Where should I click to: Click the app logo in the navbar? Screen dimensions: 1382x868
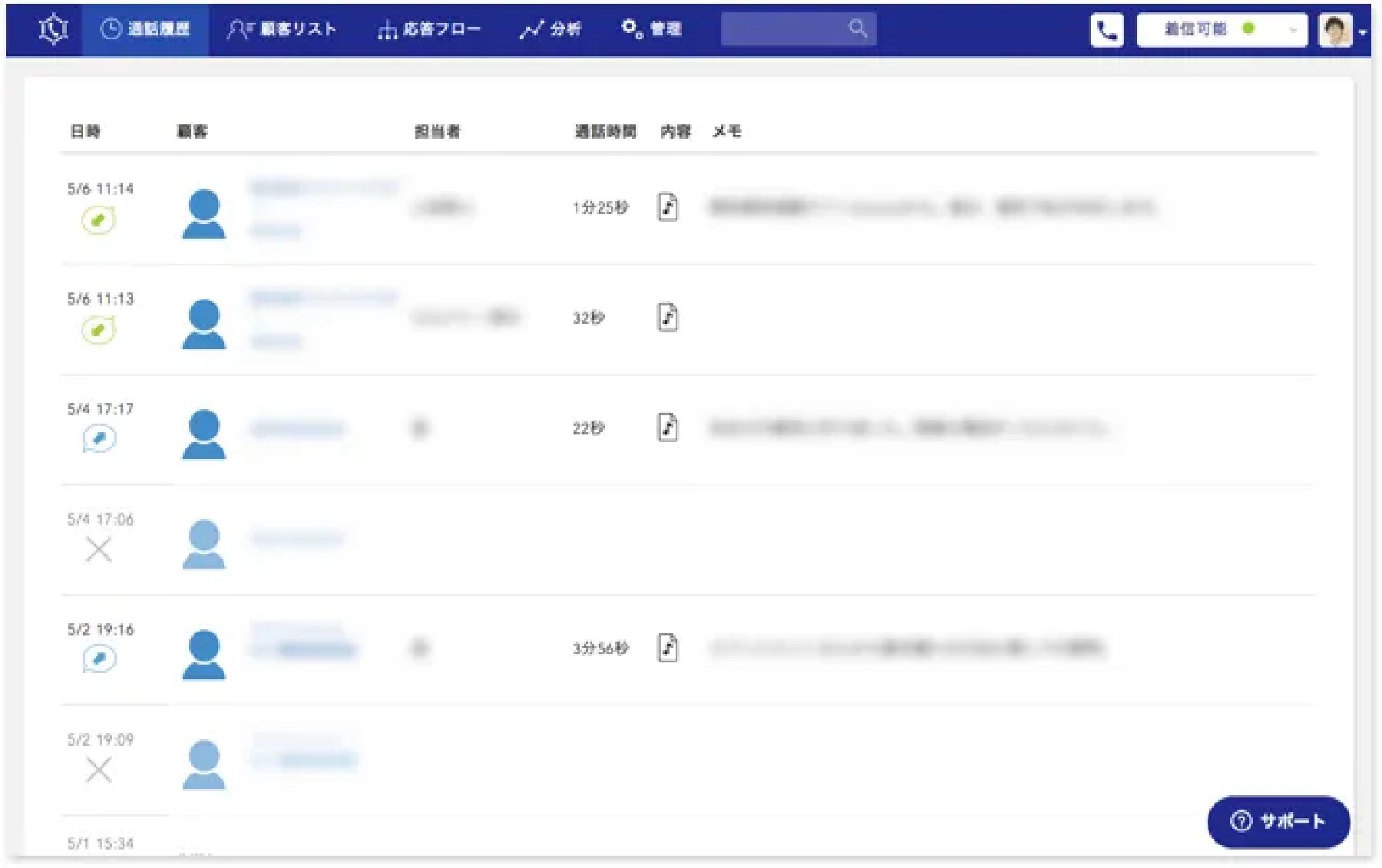pyautogui.click(x=54, y=29)
